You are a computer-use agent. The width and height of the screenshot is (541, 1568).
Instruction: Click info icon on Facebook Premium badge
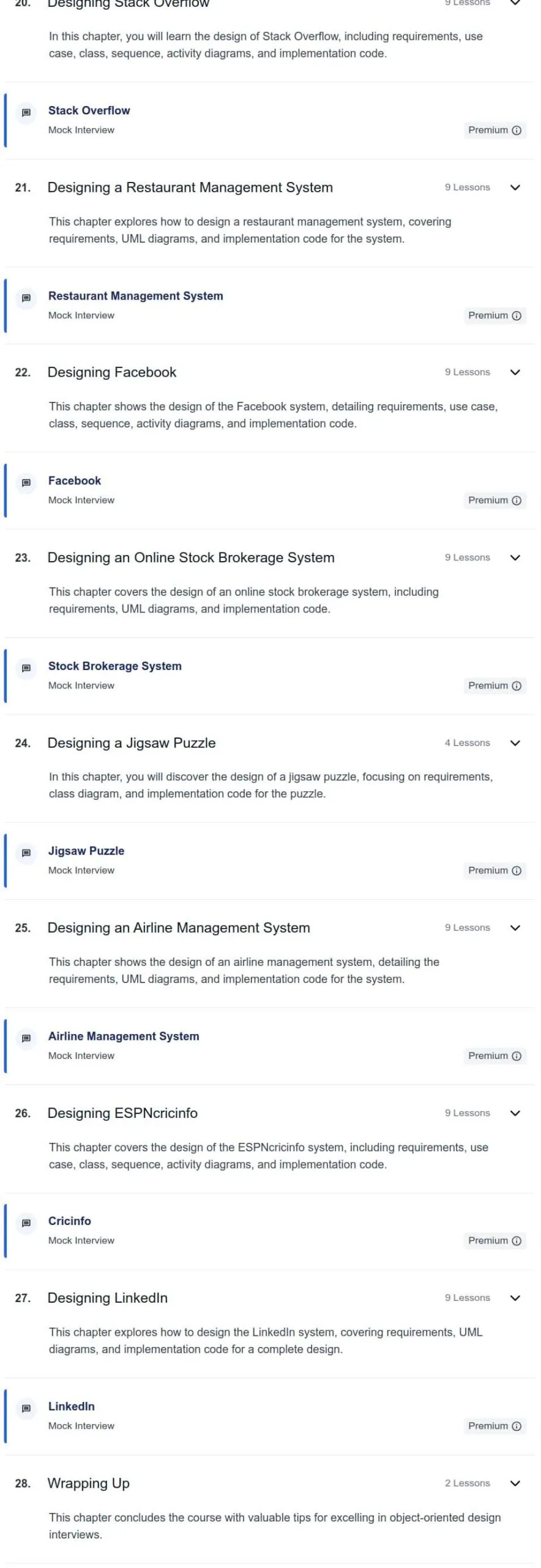pos(517,500)
